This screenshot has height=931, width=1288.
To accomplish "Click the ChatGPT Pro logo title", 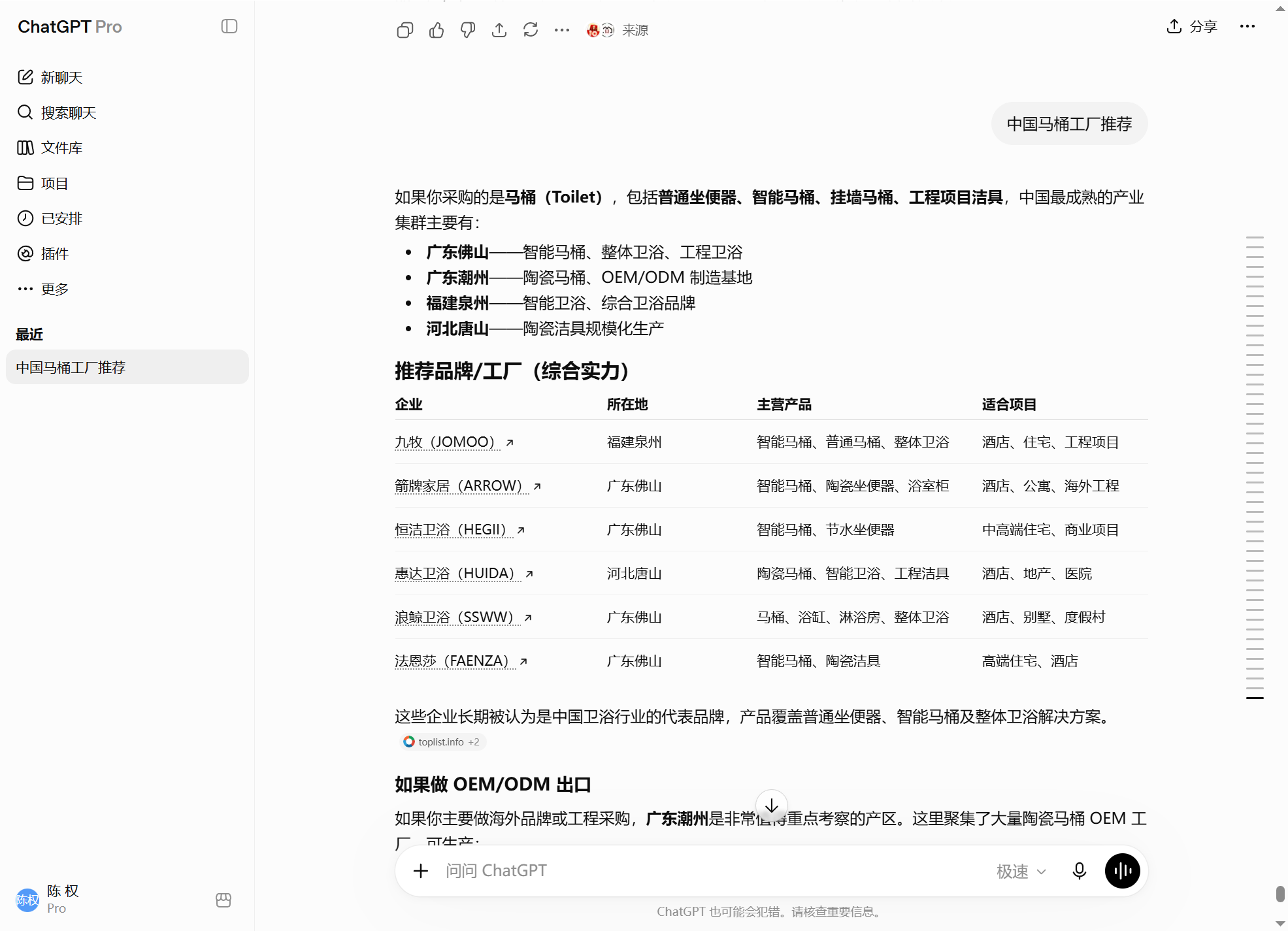I will tap(70, 27).
